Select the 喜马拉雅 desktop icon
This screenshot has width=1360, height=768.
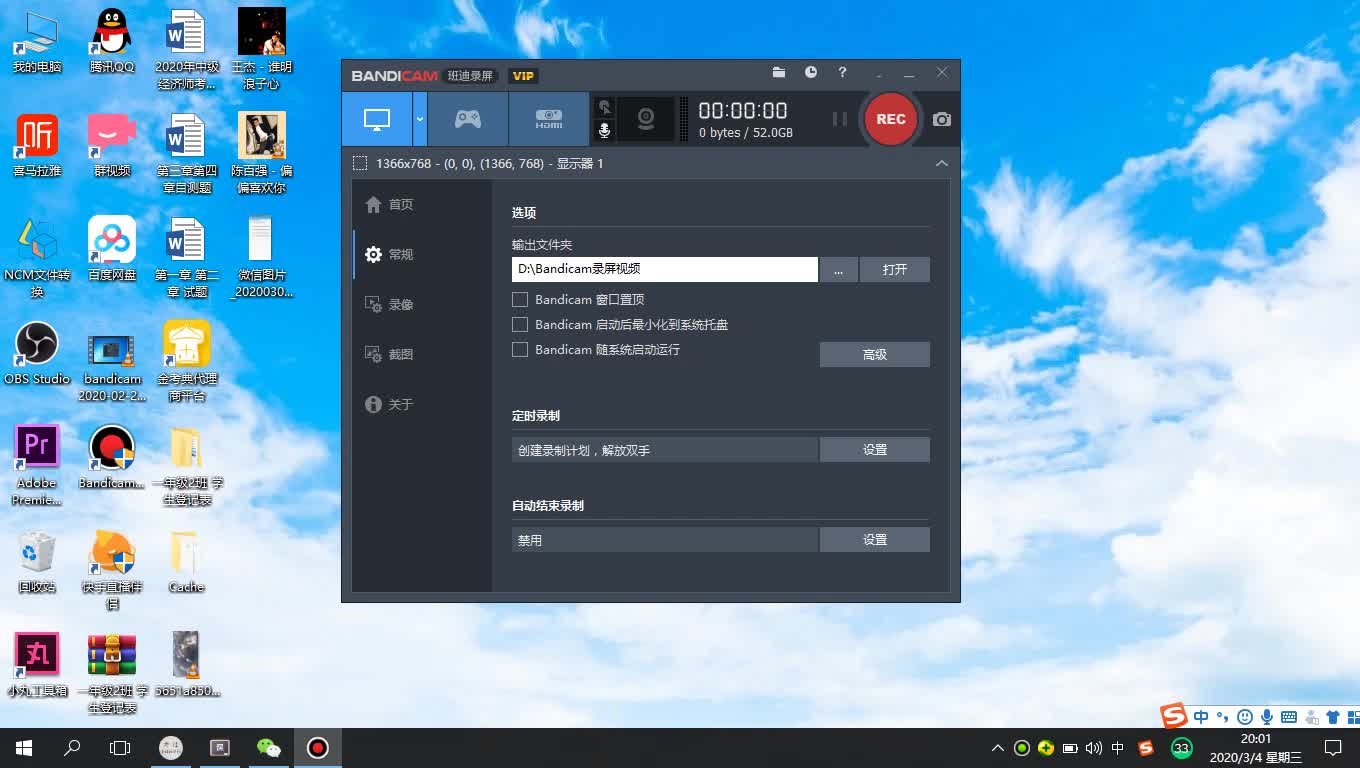[x=37, y=145]
